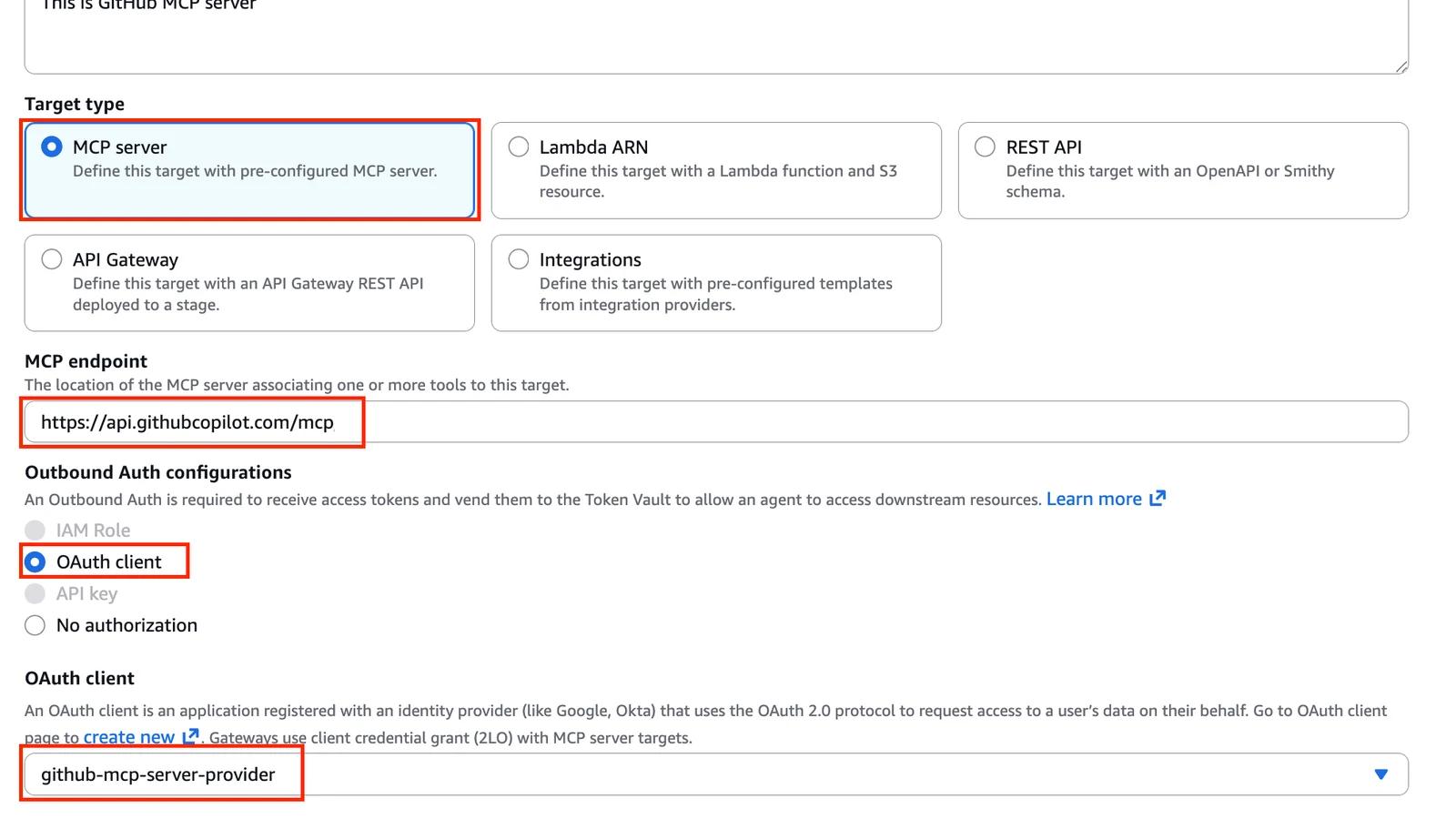The width and height of the screenshot is (1456, 819).
Task: Select the Lambda ARN radio button
Action: pyautogui.click(x=519, y=147)
